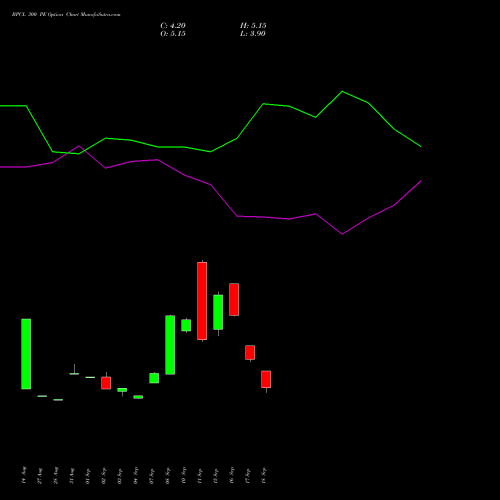The width and height of the screenshot is (500, 500).
Task: Click the '11 Sep' date label
Action: coord(200,476)
